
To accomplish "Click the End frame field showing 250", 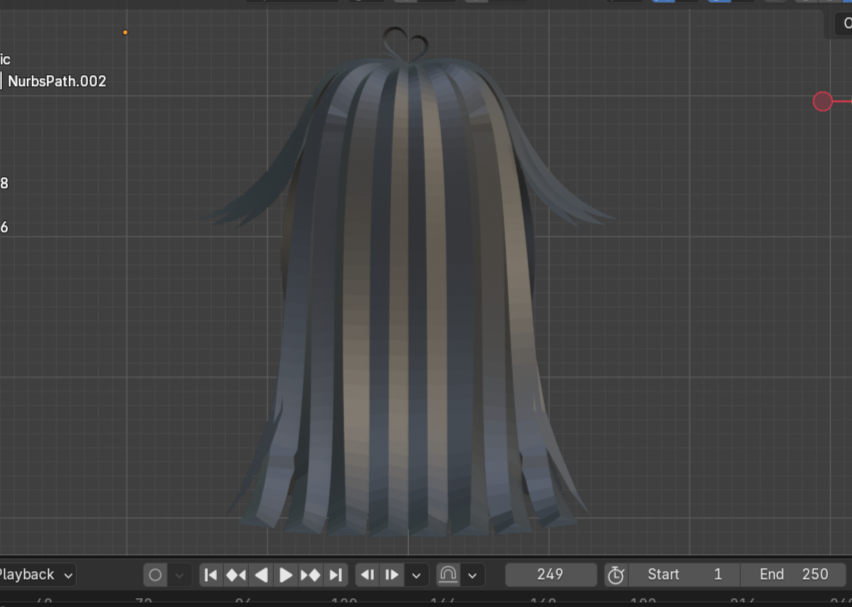I will tap(794, 574).
